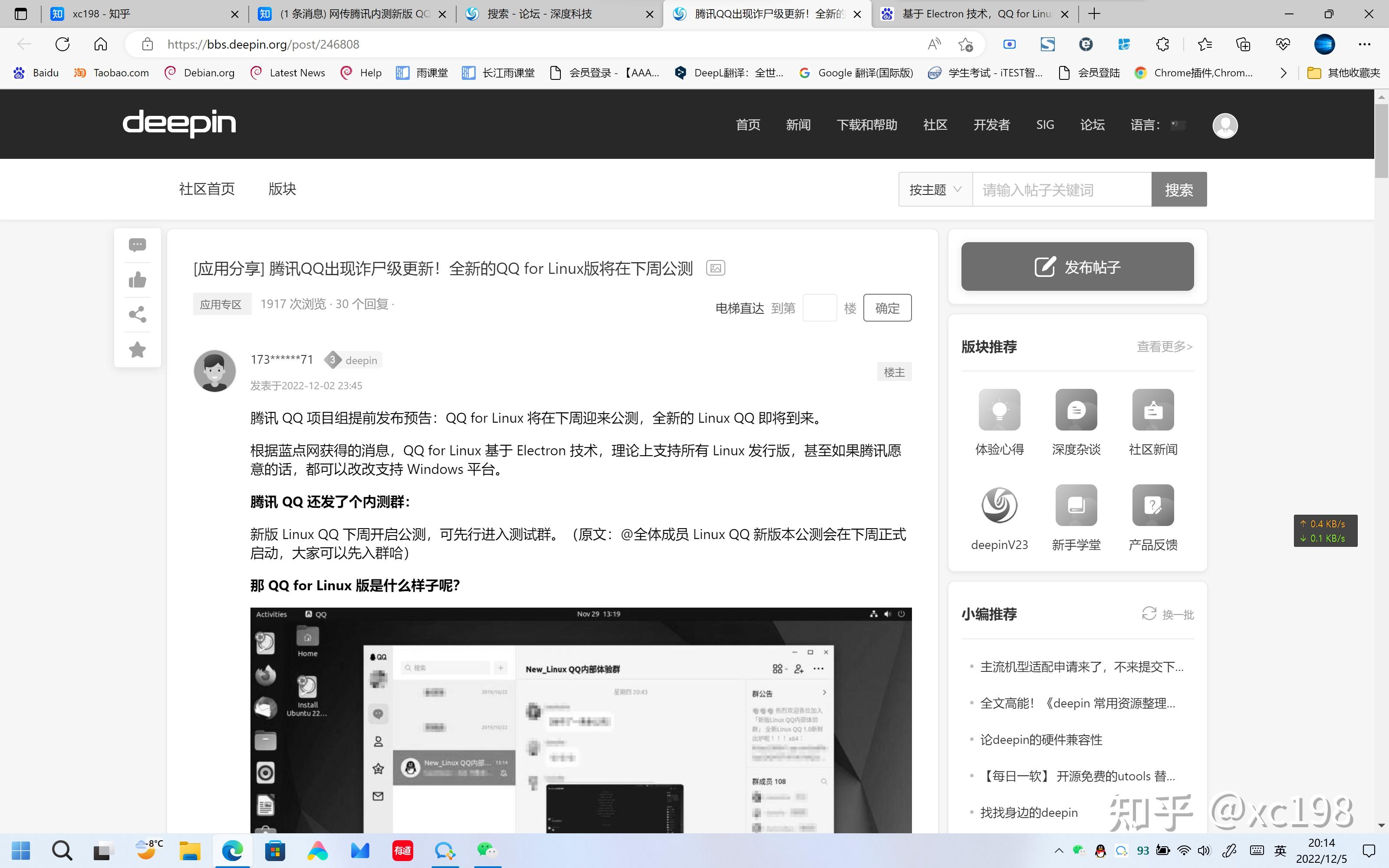Toggle favorites with the address bar star

965,44
